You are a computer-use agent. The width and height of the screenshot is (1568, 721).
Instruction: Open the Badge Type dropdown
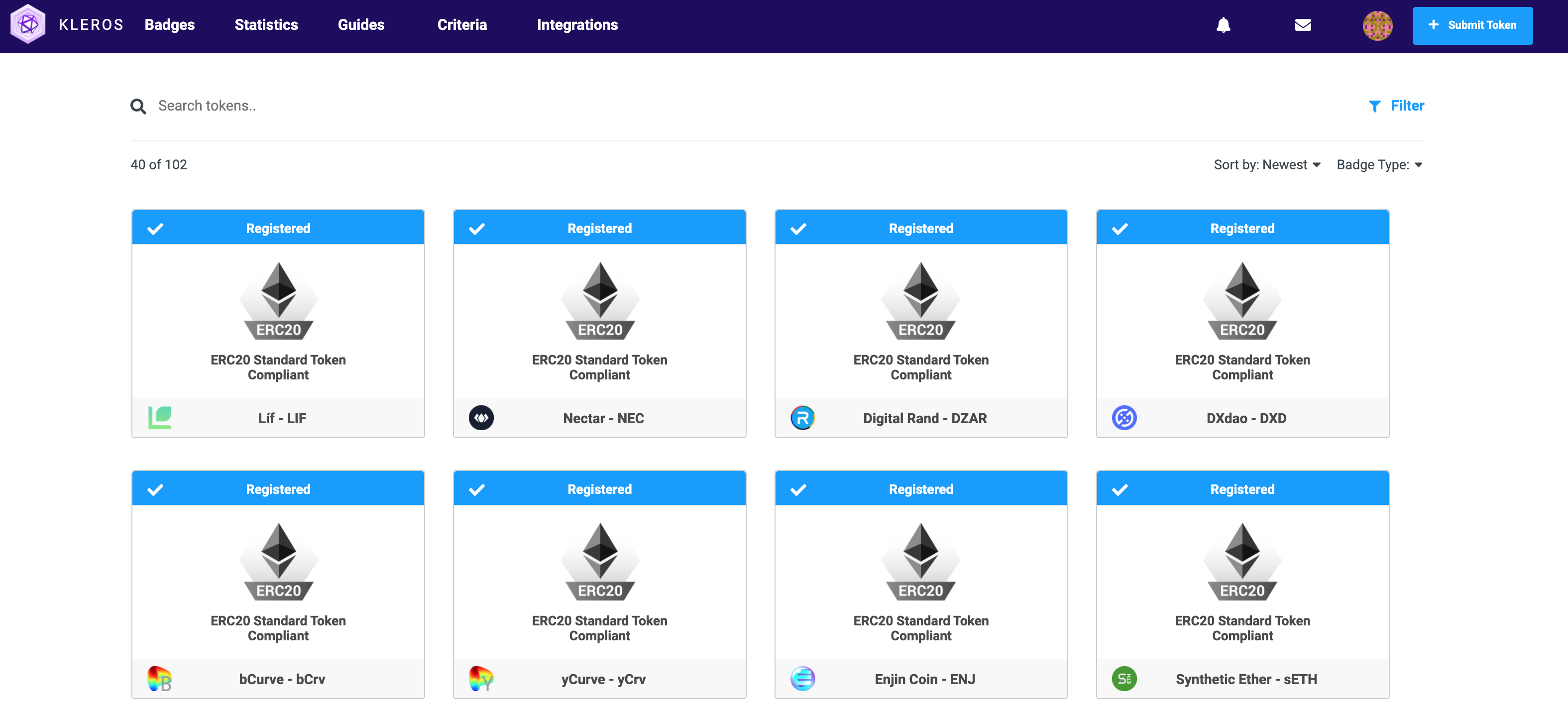point(1379,164)
